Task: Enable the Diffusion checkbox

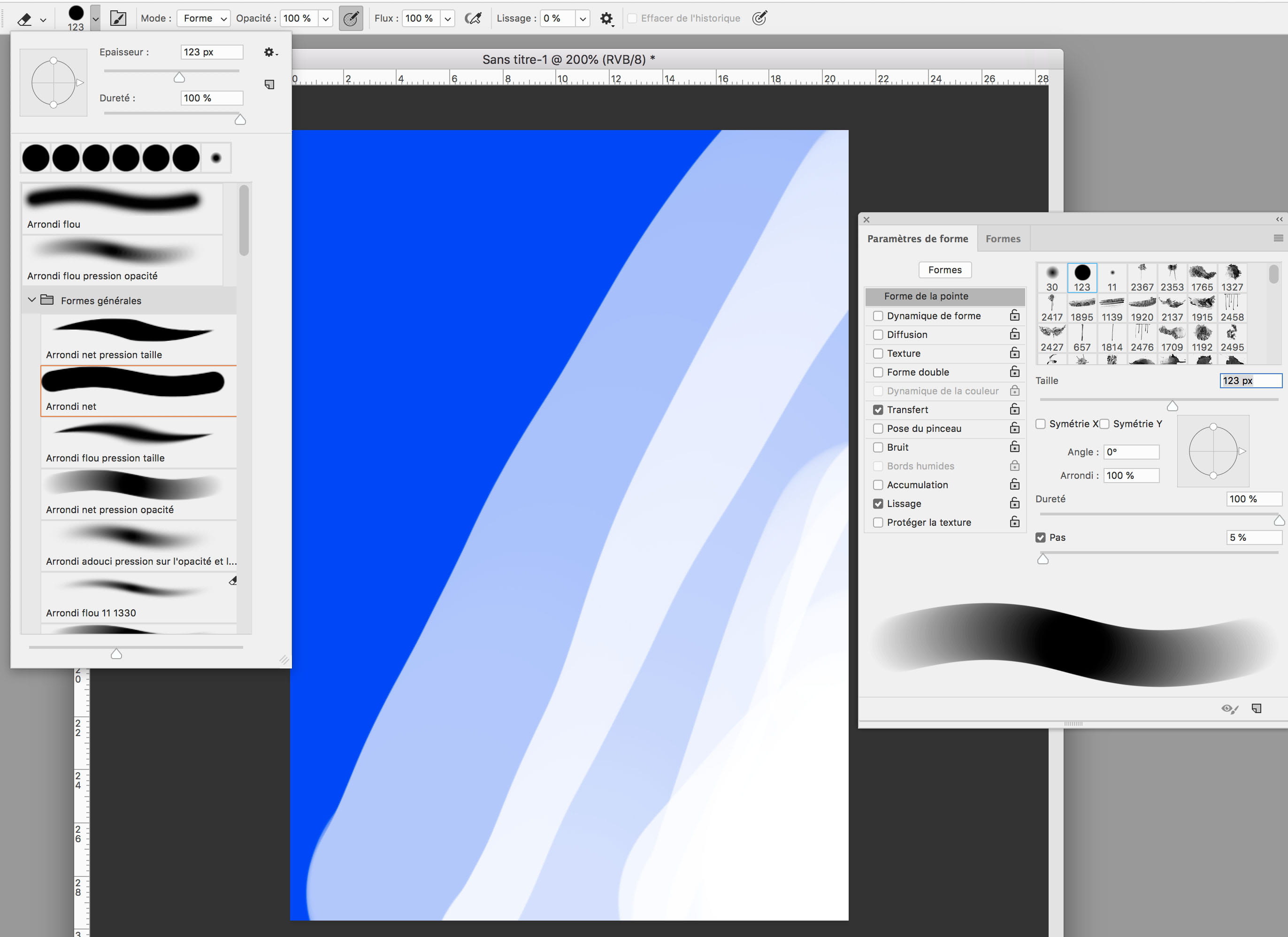Action: (x=878, y=335)
